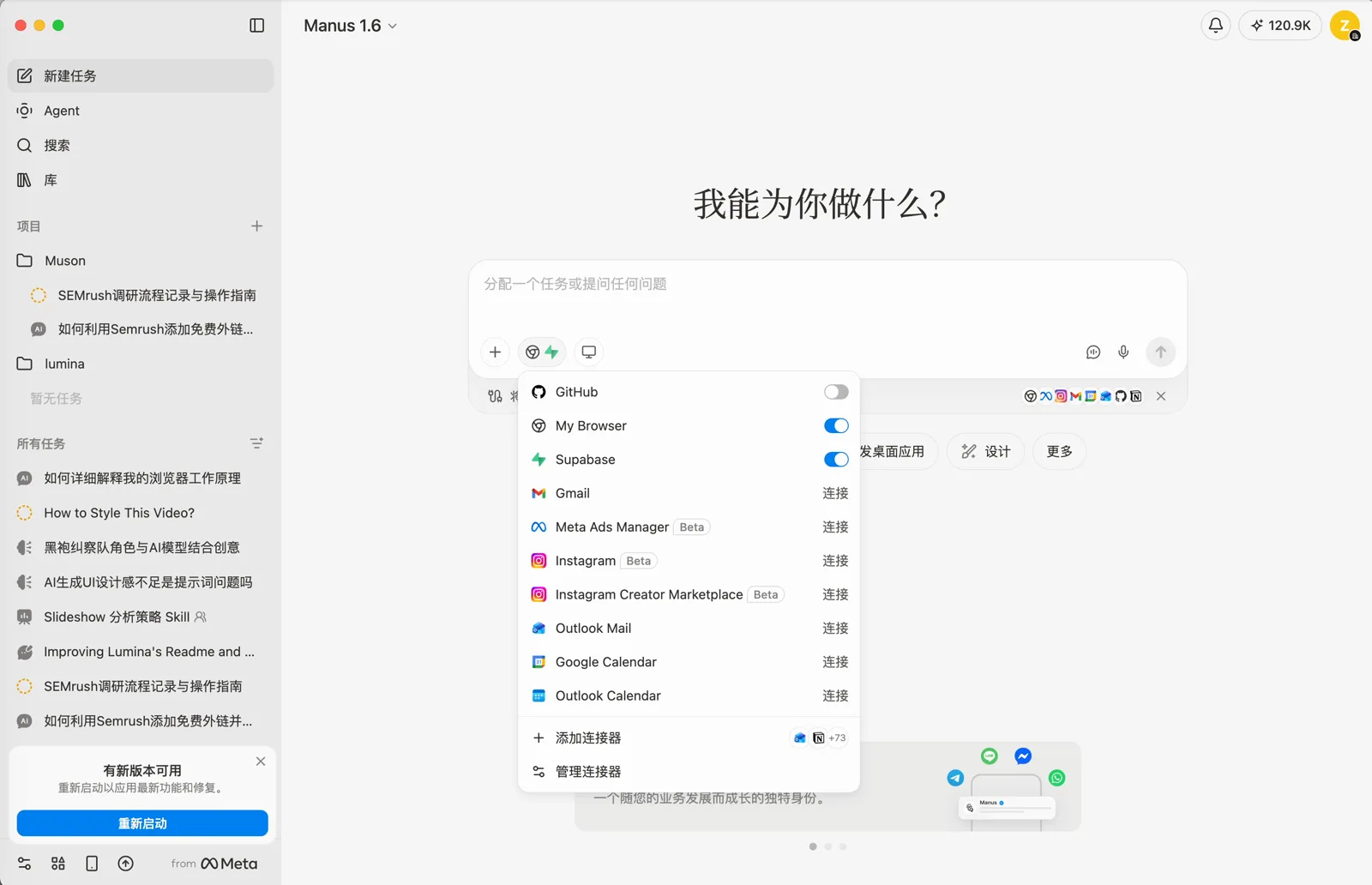
Task: Open task 如何详细解释我的浏览器工作原理
Action: click(141, 479)
